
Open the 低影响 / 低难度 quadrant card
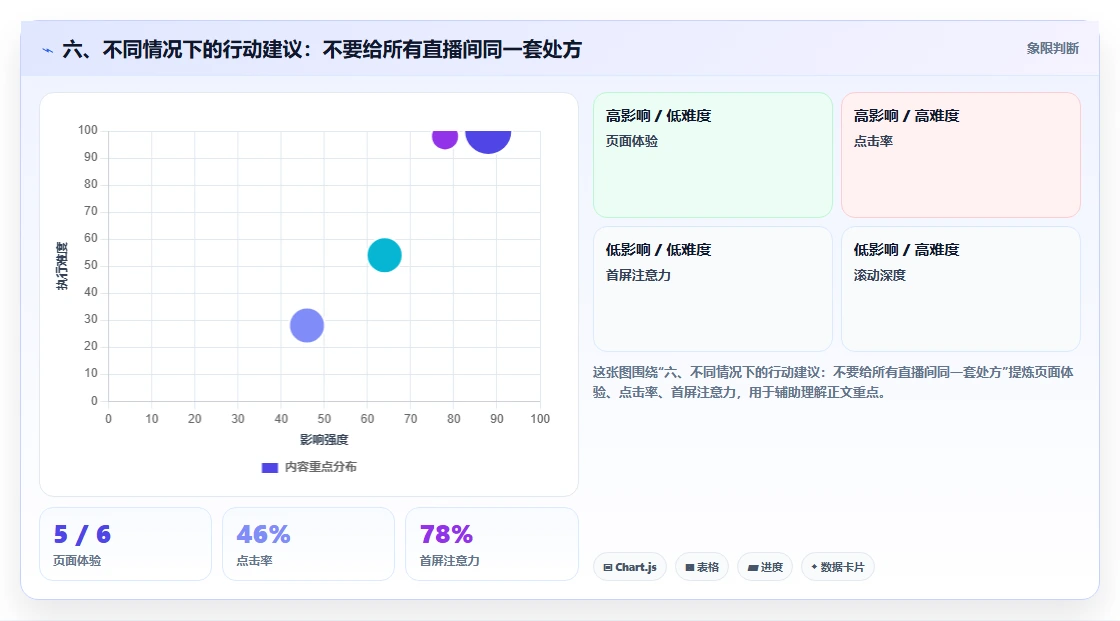click(713, 289)
